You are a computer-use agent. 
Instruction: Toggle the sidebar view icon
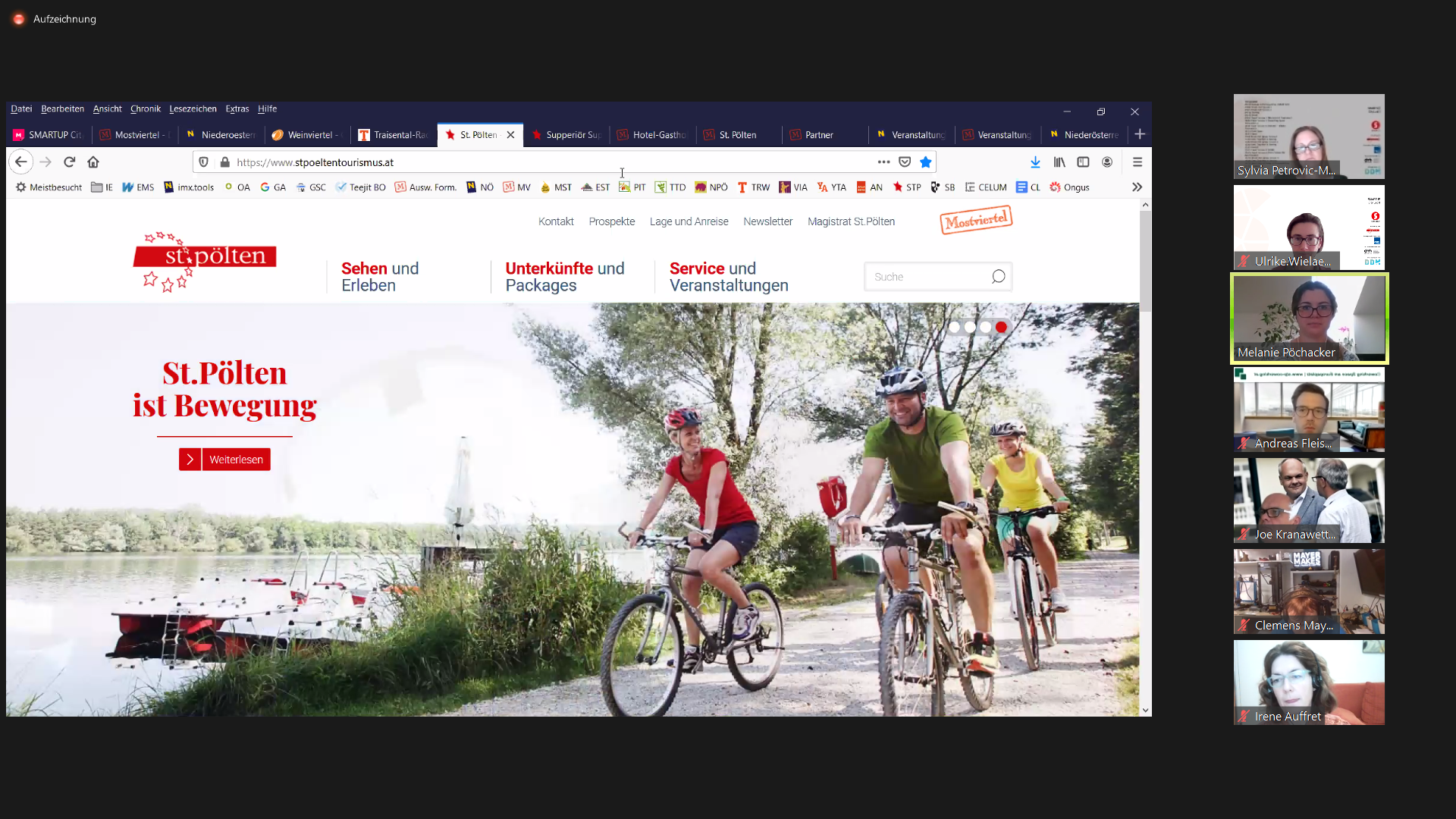[x=1083, y=162]
